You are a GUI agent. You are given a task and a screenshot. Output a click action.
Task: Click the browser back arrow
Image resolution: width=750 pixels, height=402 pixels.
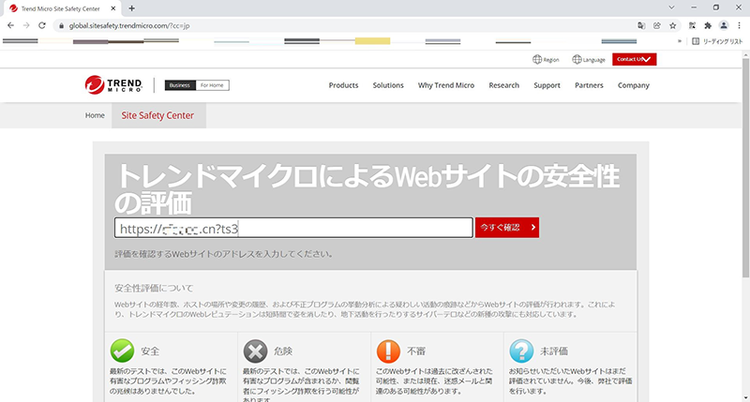coord(11,25)
